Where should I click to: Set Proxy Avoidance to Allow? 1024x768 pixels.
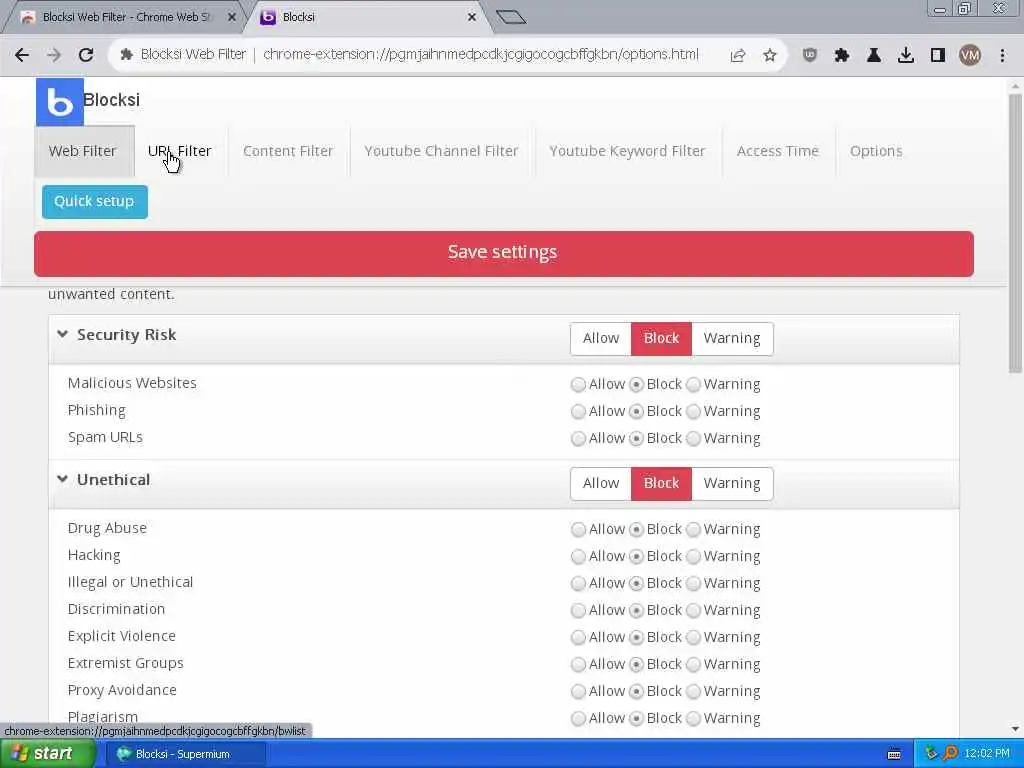578,691
